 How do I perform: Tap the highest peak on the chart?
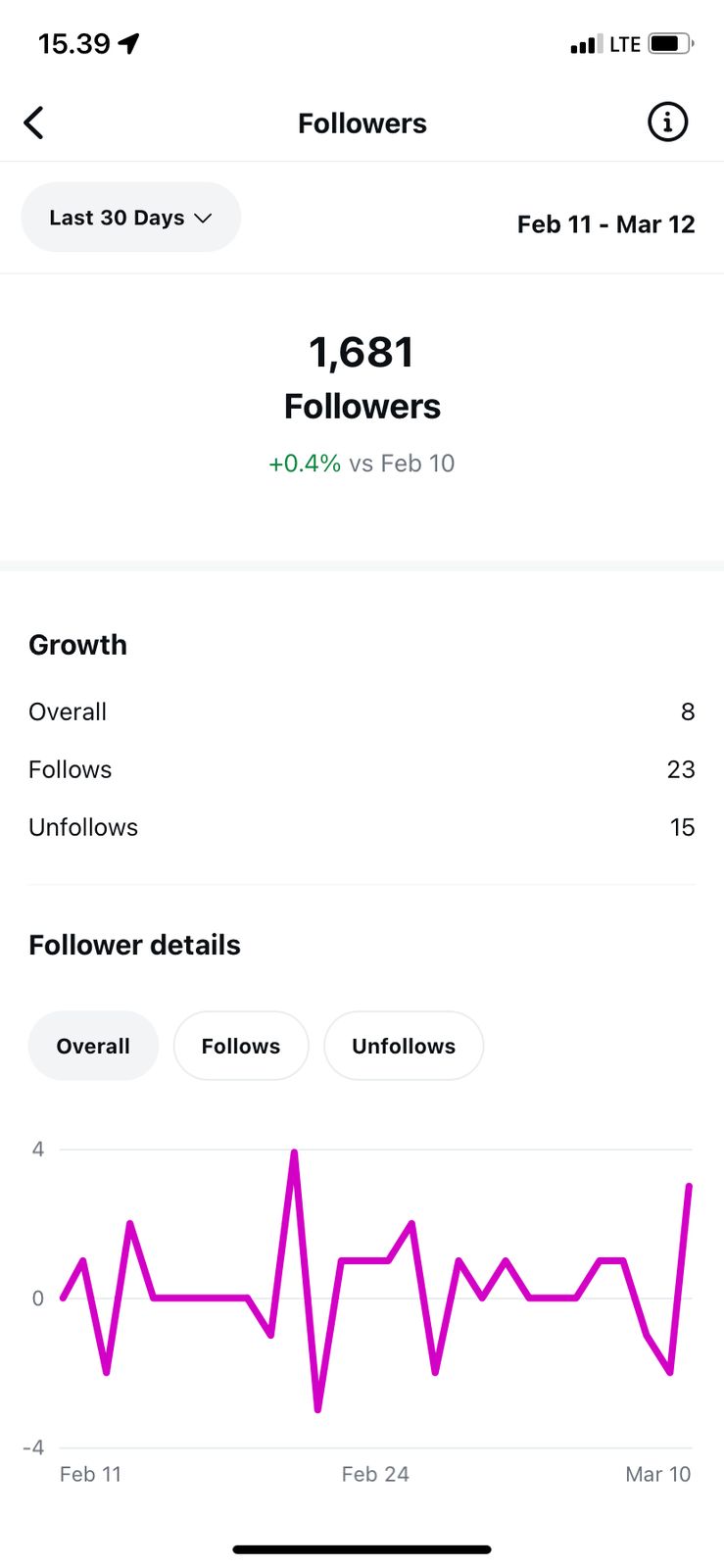pyautogui.click(x=294, y=1152)
